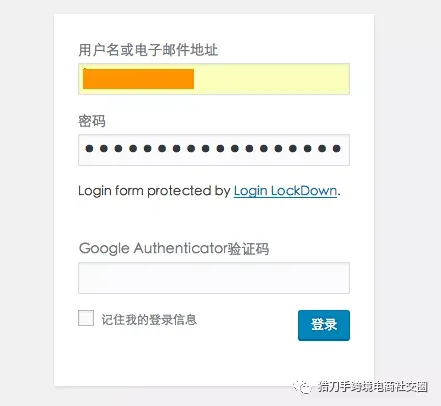
Task: Click the 猎刀手跨境电商社交圈 watermark text
Action: pyautogui.click(x=372, y=387)
